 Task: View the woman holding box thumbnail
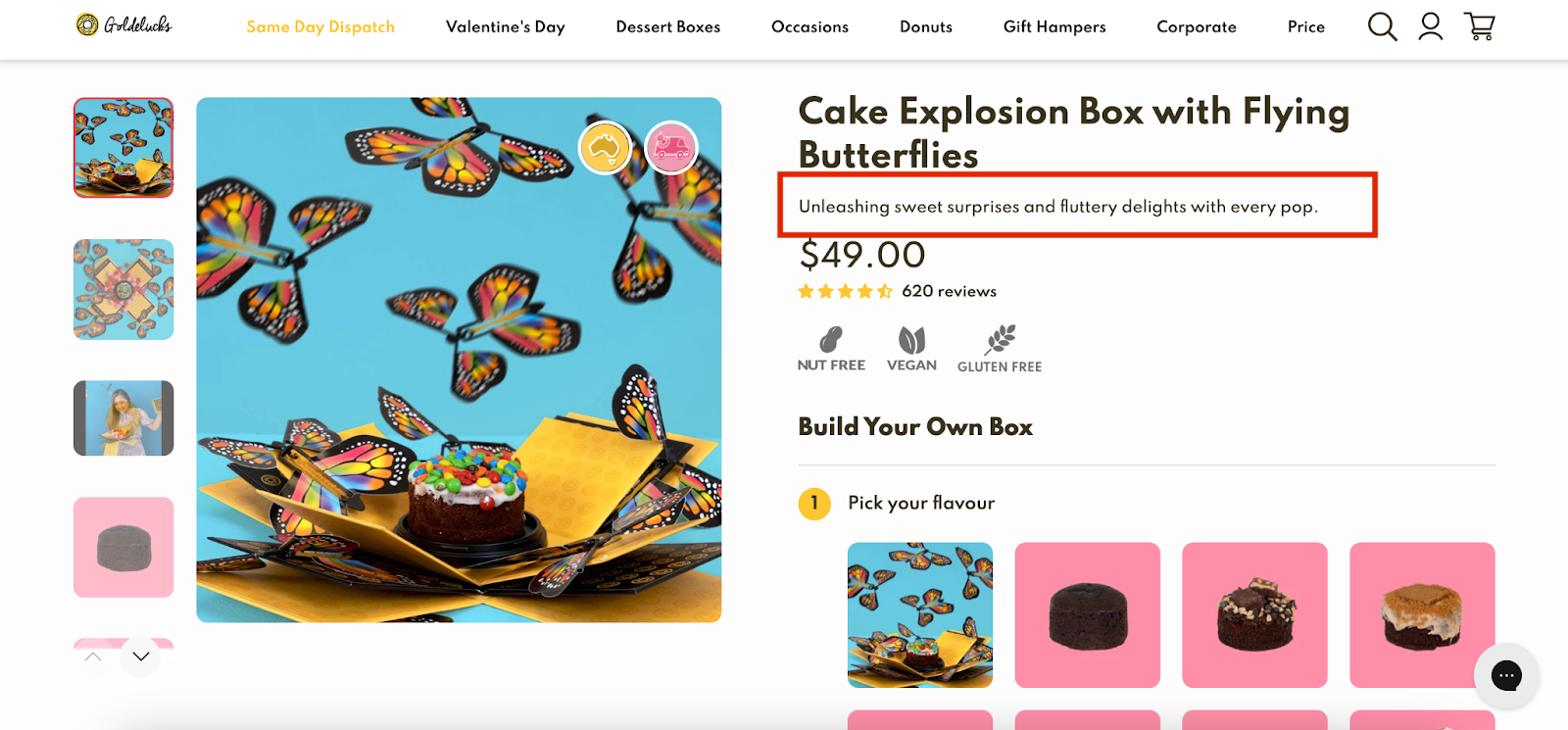123,418
